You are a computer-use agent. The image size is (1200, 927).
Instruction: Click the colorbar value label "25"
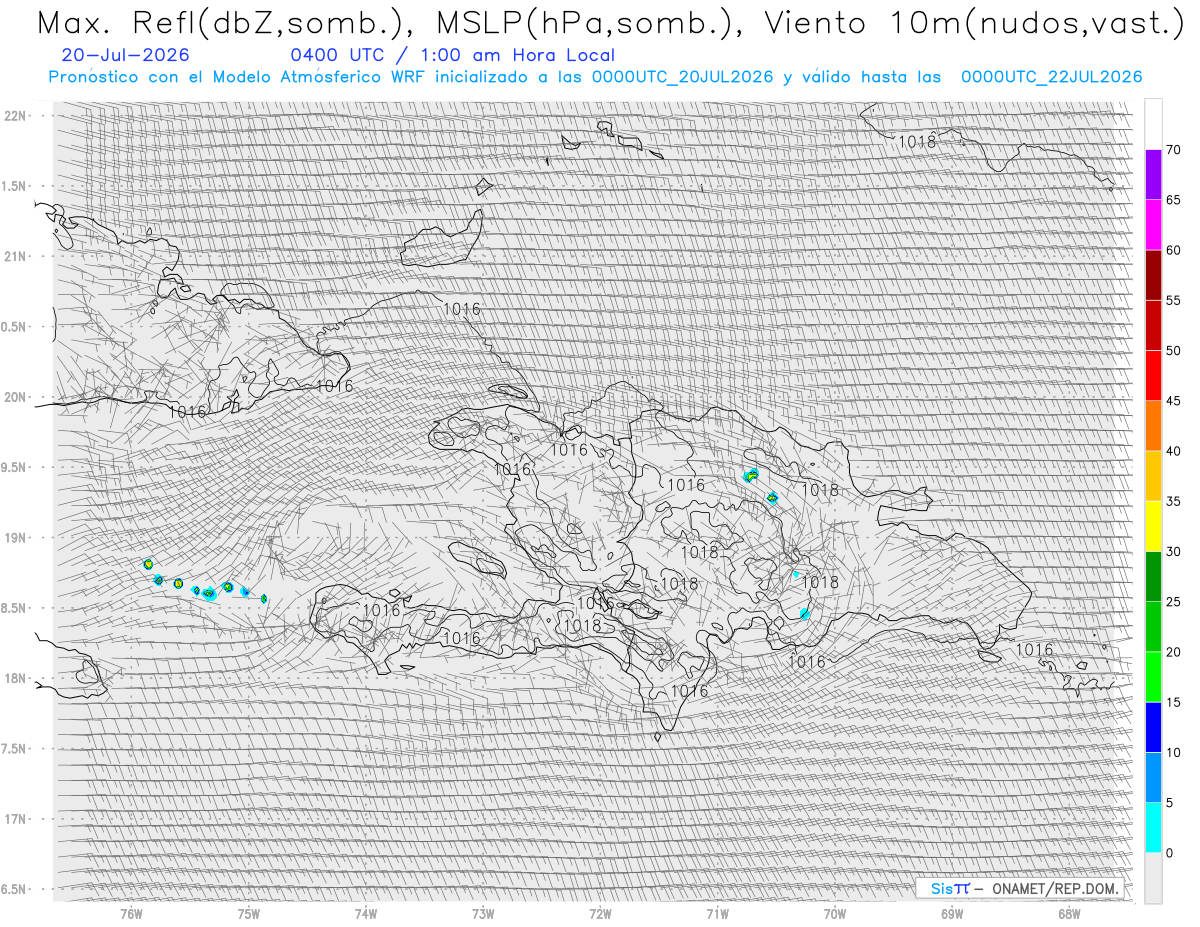[1174, 602]
